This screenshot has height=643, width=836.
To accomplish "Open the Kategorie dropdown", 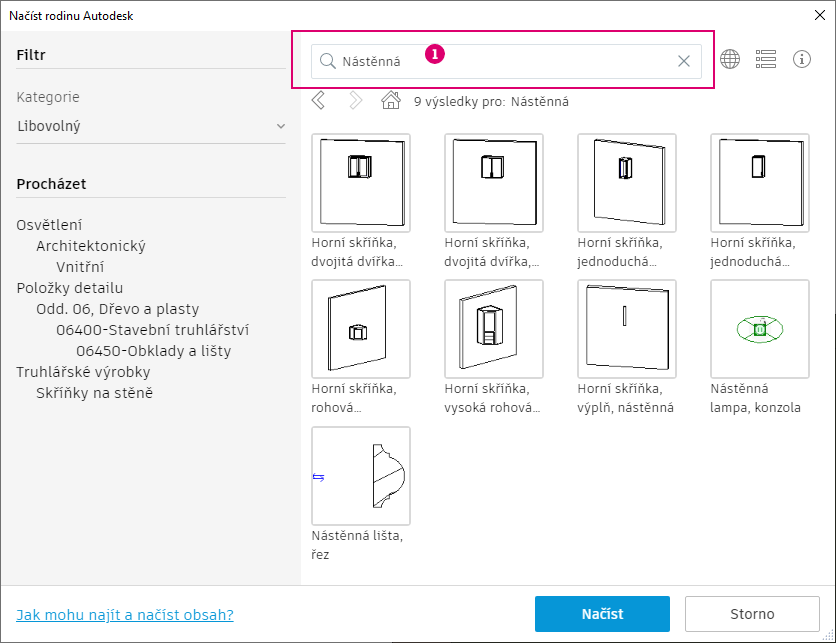I will coord(151,126).
